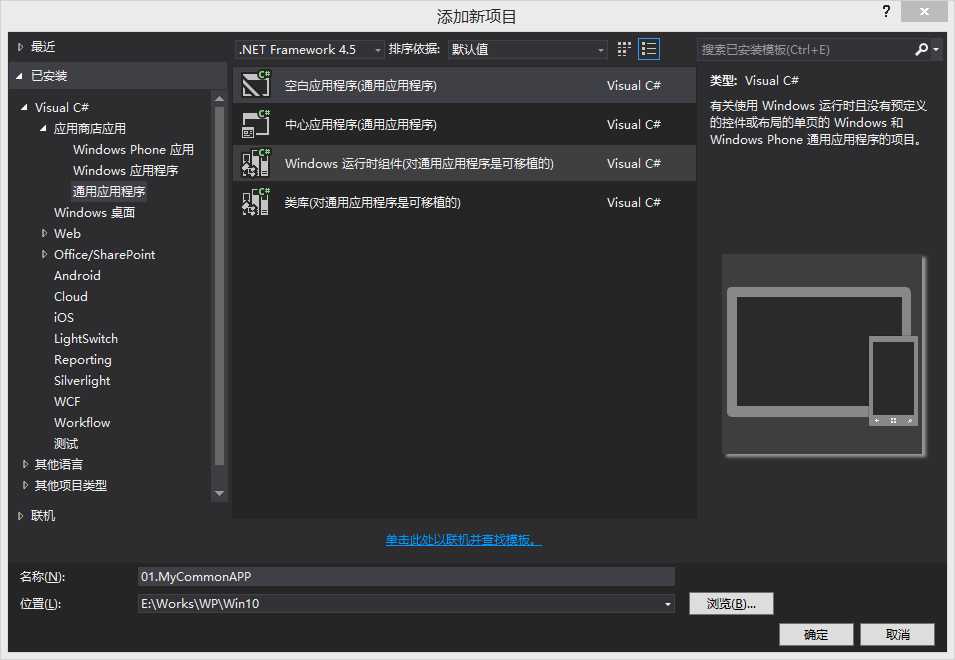This screenshot has width=955, height=660.
Task: Select the Hub app template icon
Action: pyautogui.click(x=256, y=124)
